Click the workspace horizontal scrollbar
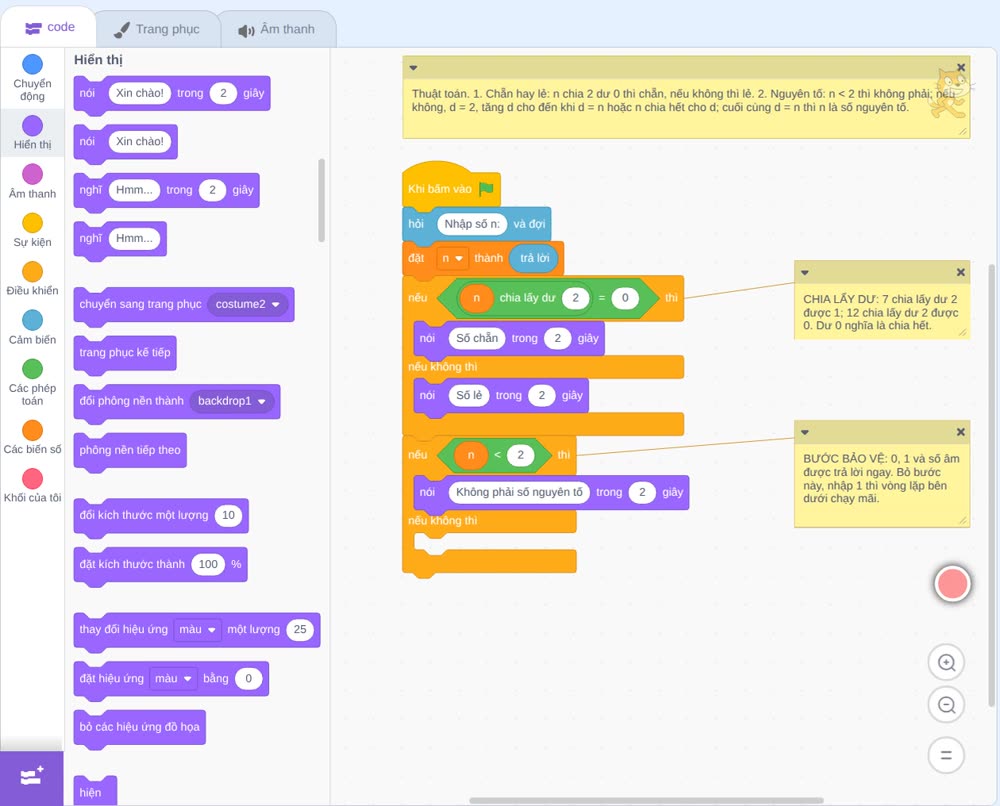 [x=646, y=800]
